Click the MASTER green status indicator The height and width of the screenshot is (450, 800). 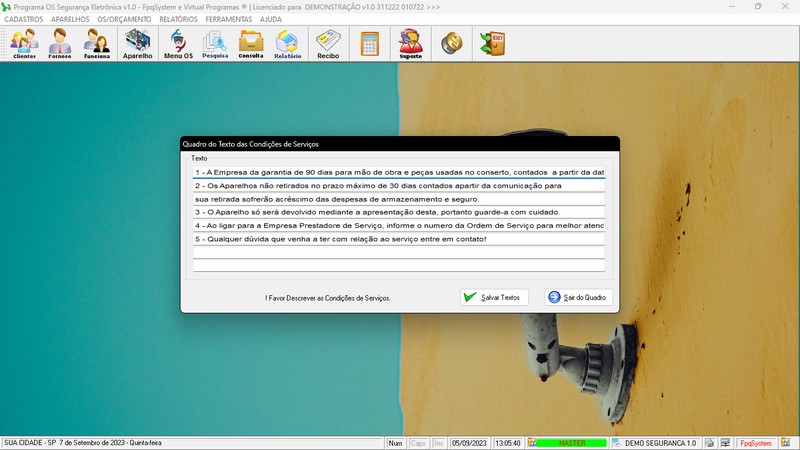click(572, 443)
